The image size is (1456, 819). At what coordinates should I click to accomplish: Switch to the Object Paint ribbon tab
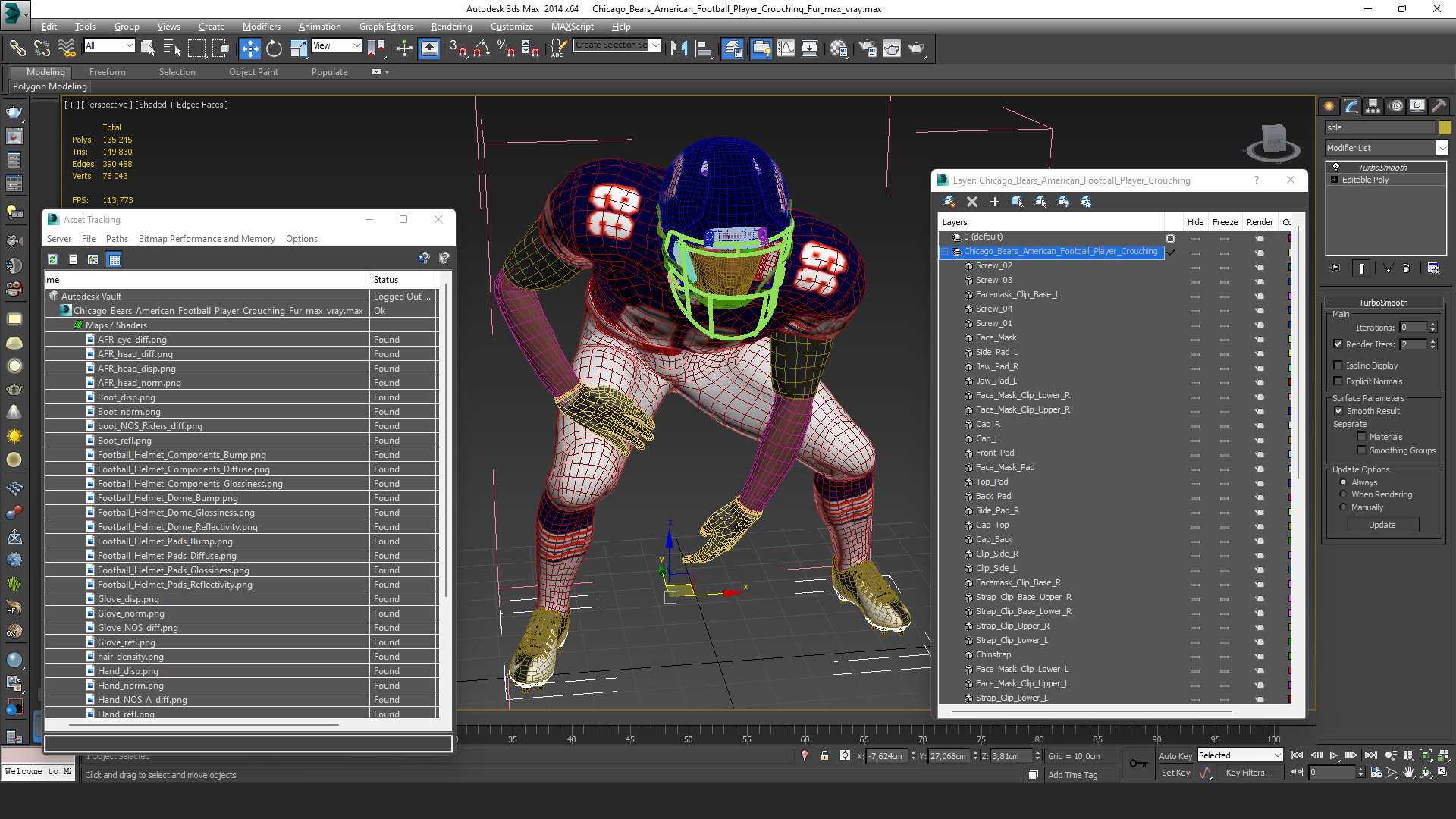(x=253, y=72)
